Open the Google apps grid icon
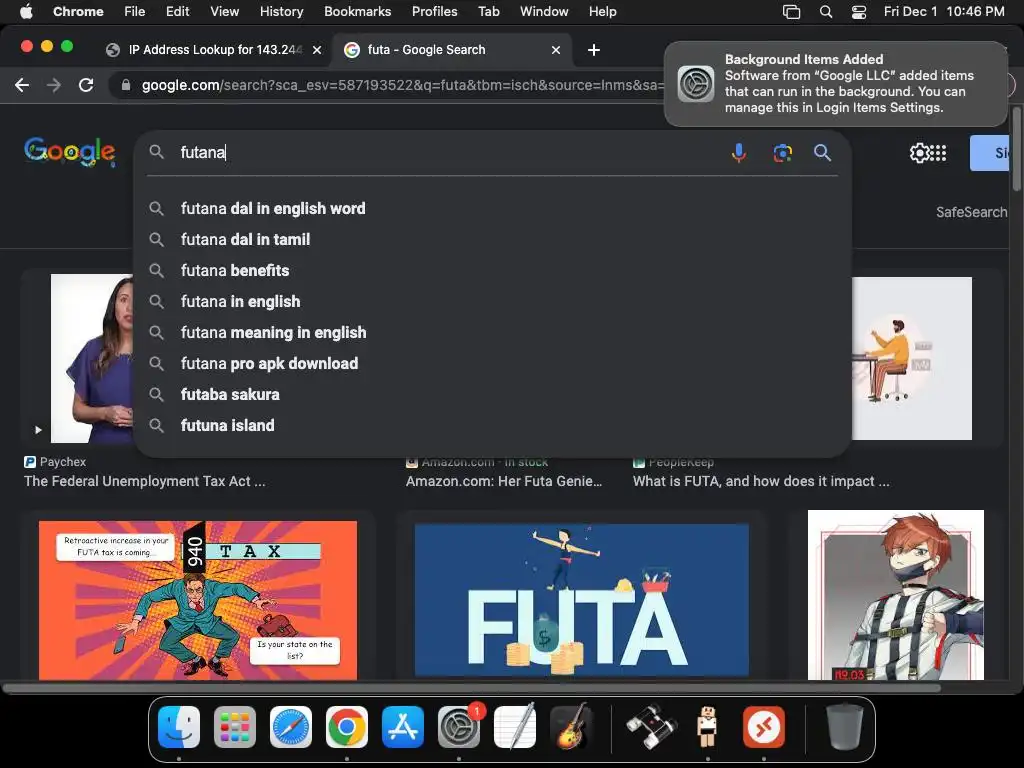This screenshot has height=768, width=1024. click(938, 153)
